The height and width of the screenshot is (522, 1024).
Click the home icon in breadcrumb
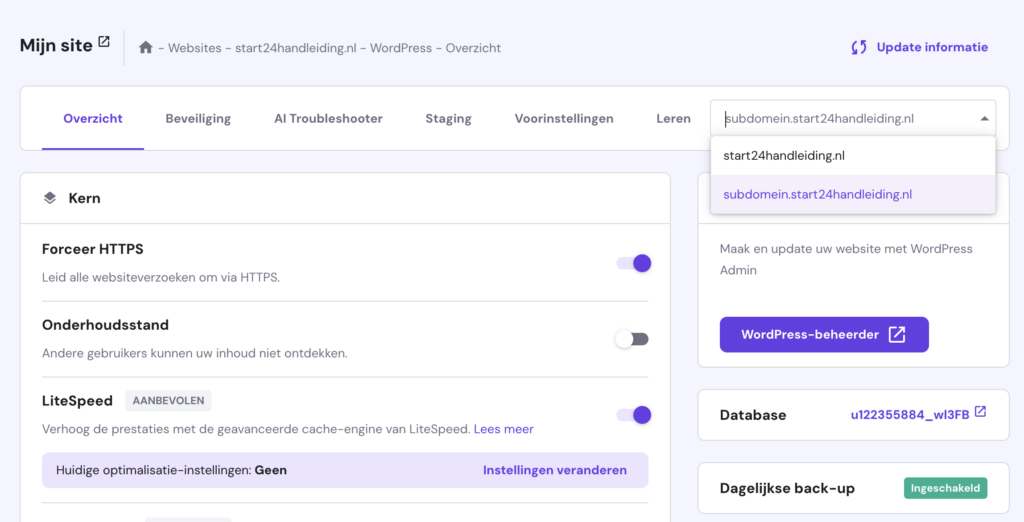click(x=146, y=48)
